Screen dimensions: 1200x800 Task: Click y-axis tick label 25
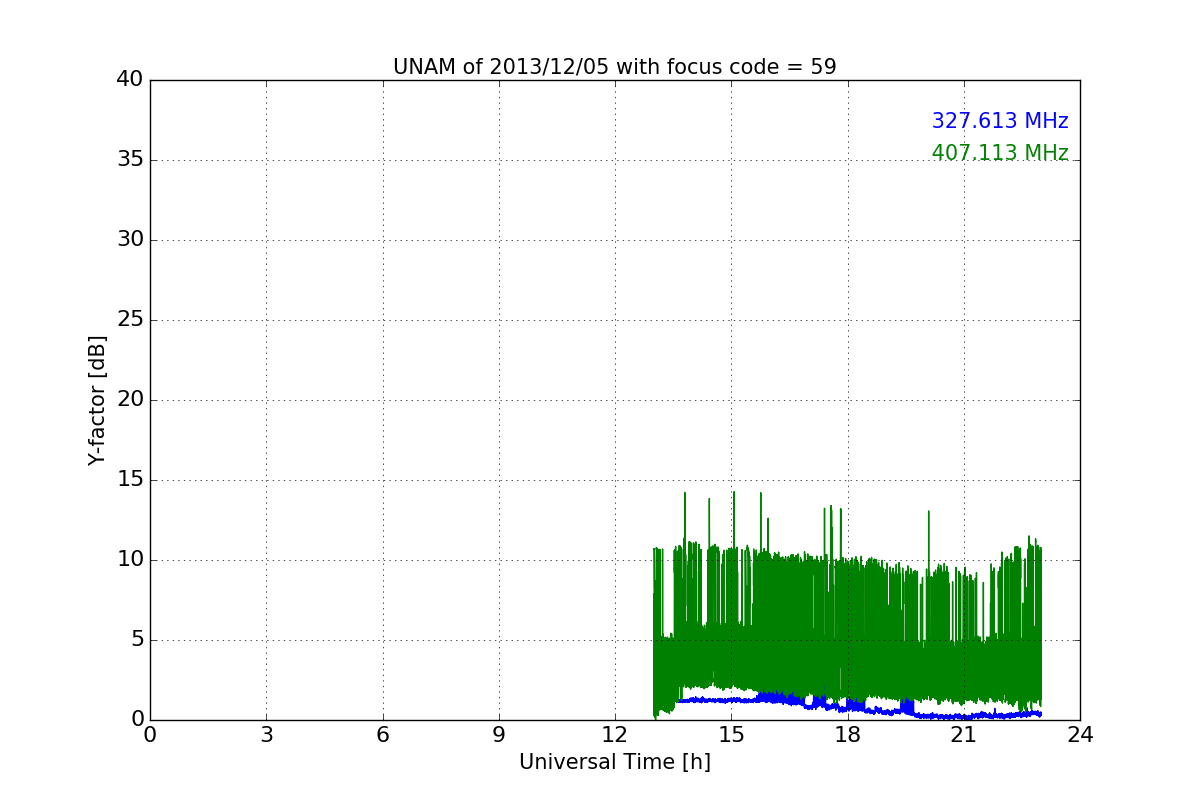130,319
